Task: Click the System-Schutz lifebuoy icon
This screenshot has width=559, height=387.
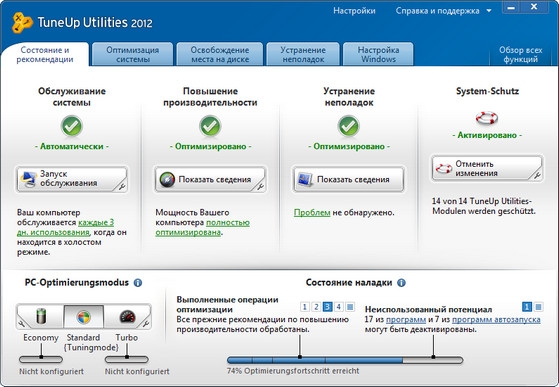Action: click(487, 118)
